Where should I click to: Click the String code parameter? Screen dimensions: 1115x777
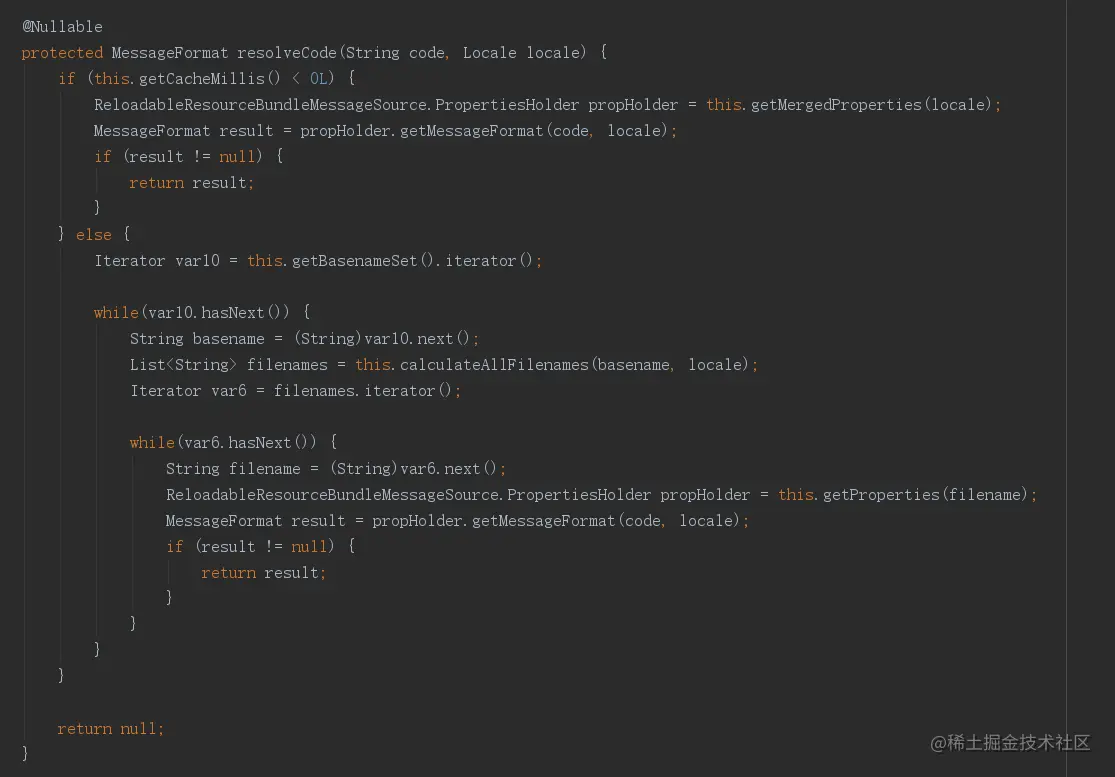[x=395, y=52]
